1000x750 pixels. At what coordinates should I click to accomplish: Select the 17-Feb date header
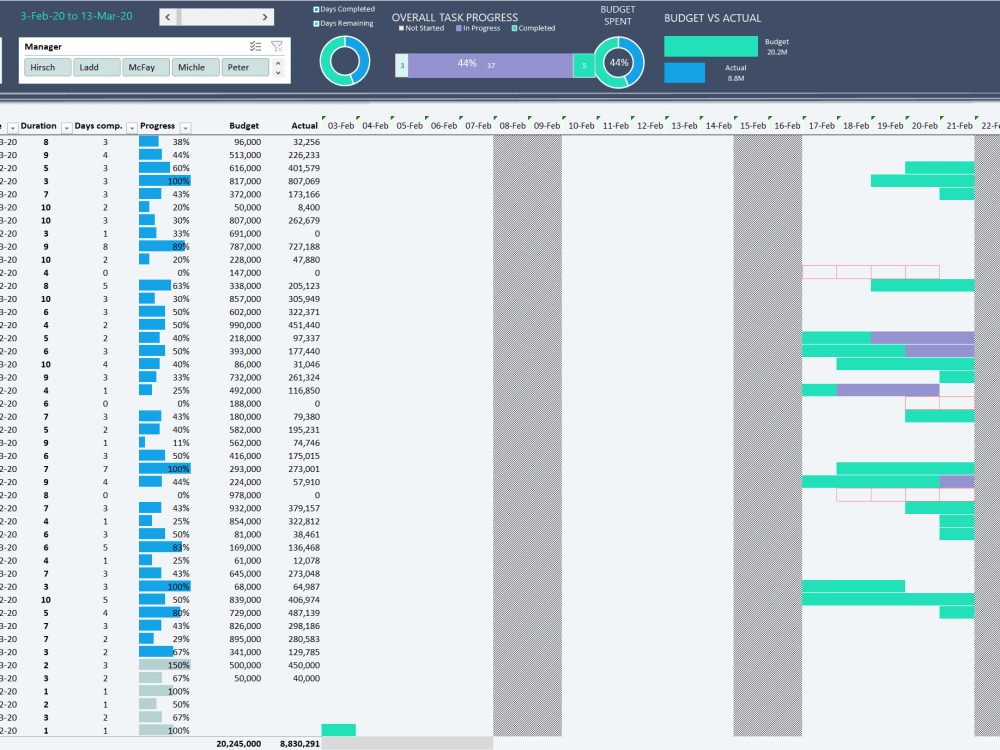[821, 126]
